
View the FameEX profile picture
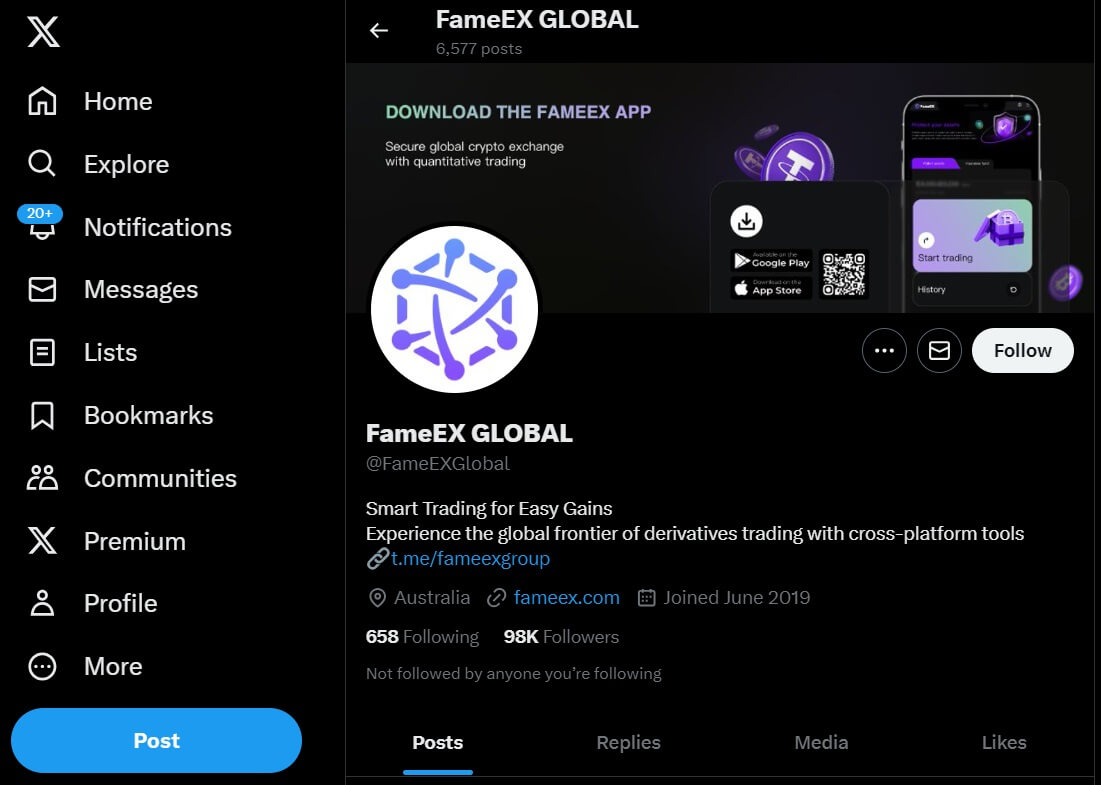click(454, 309)
